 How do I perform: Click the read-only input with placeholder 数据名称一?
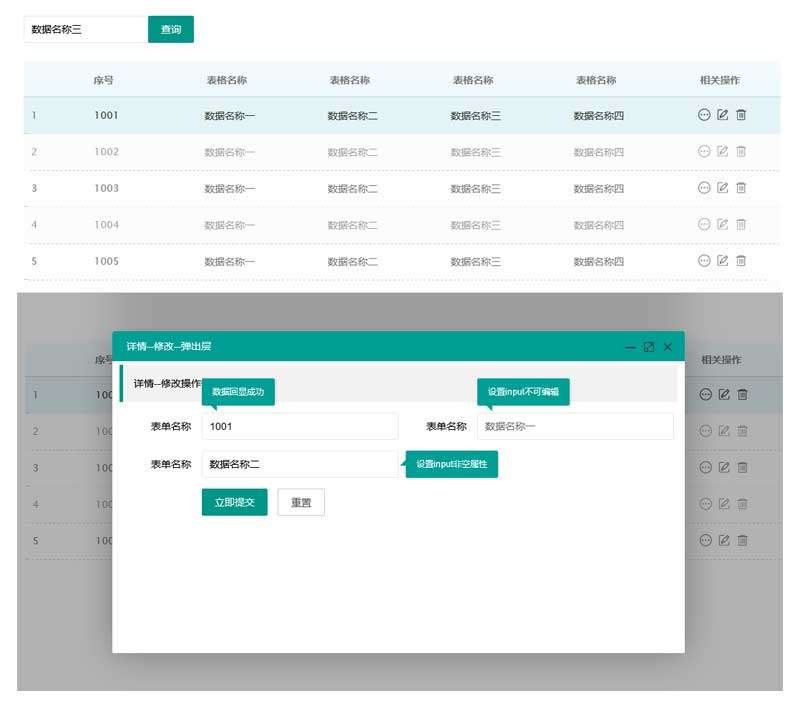[575, 426]
